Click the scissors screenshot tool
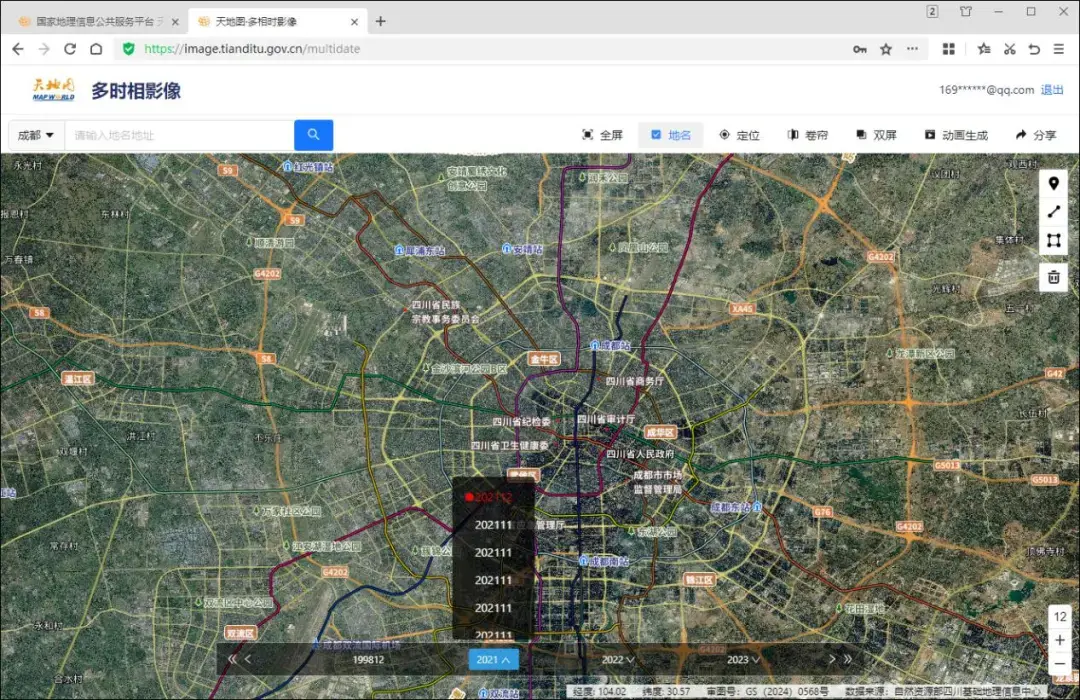Image resolution: width=1080 pixels, height=700 pixels. (1010, 49)
